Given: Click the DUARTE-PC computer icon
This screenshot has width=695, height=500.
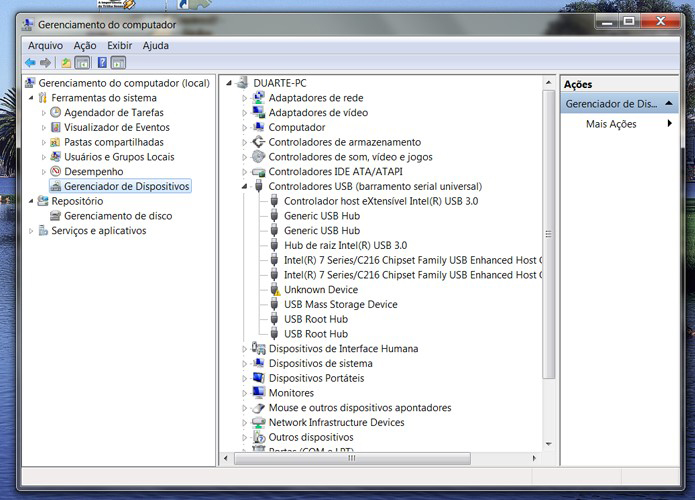Looking at the screenshot, I should tap(242, 83).
